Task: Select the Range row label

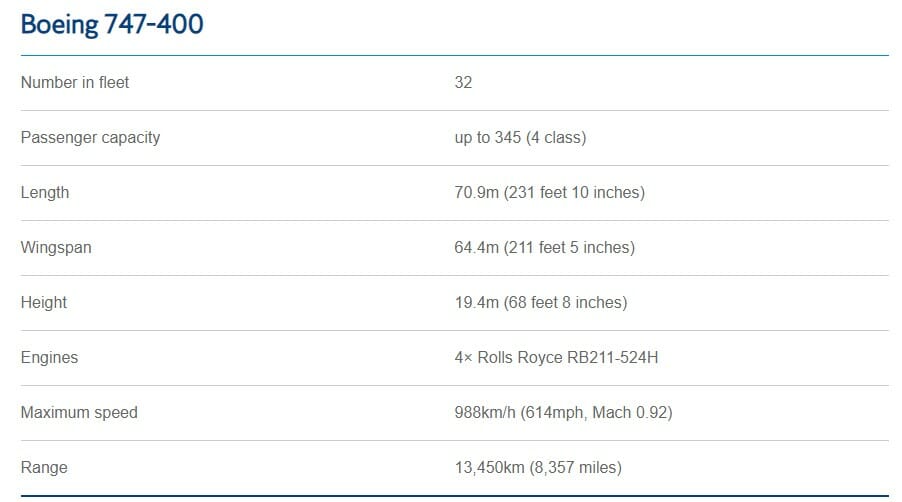Action: tap(44, 467)
